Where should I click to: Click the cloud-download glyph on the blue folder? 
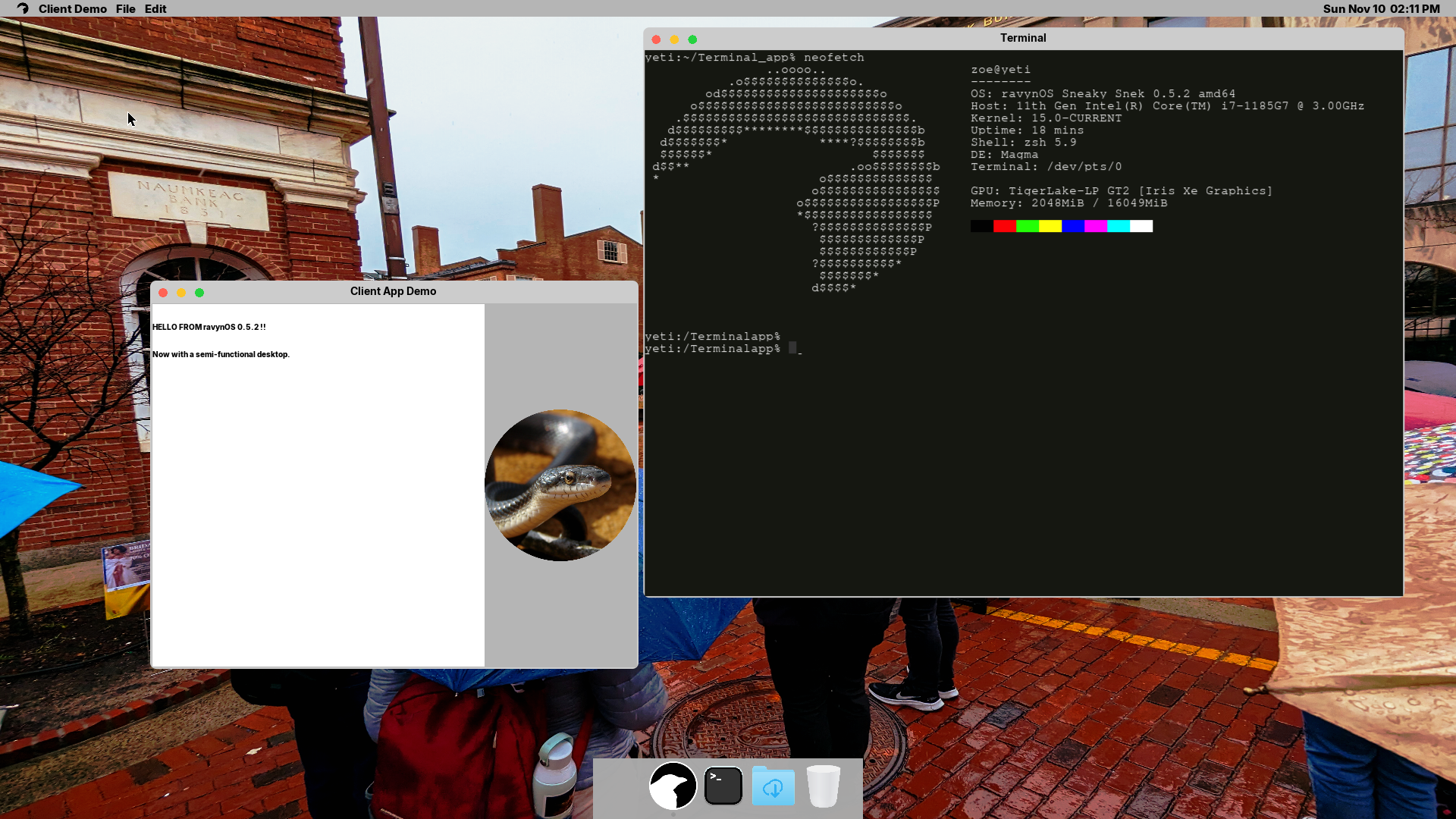(773, 789)
